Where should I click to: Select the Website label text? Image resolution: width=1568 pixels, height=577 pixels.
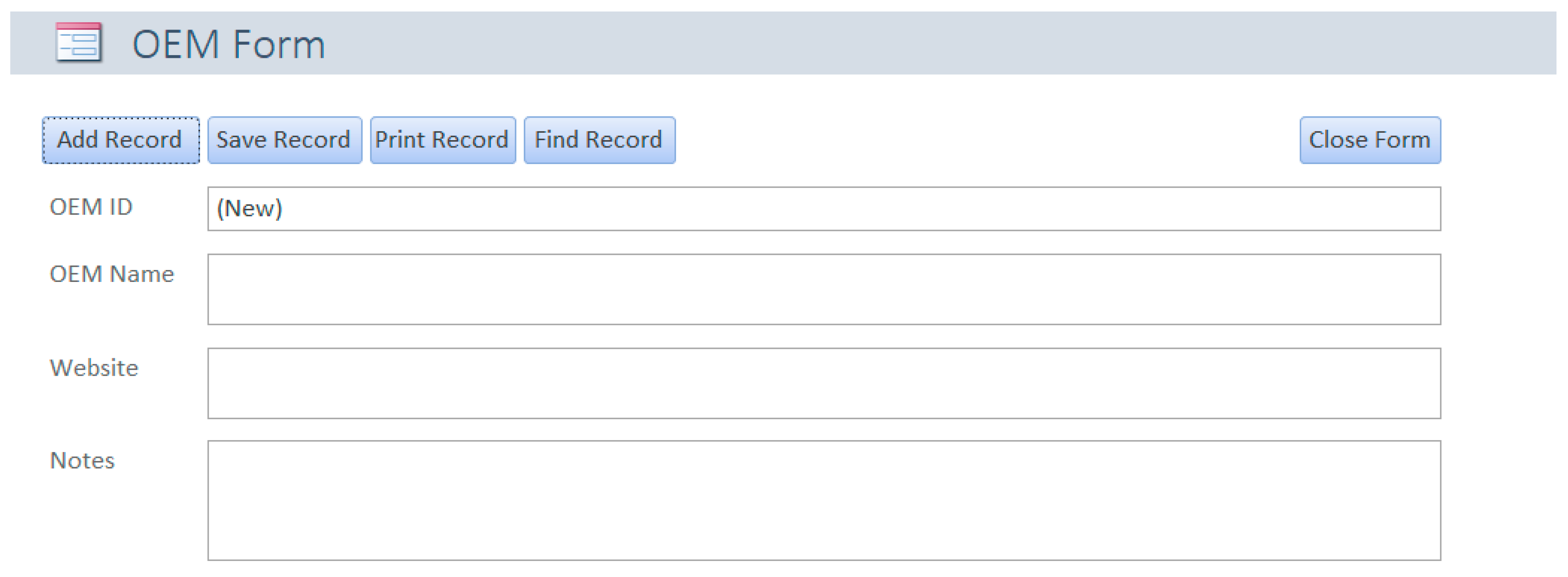(95, 368)
